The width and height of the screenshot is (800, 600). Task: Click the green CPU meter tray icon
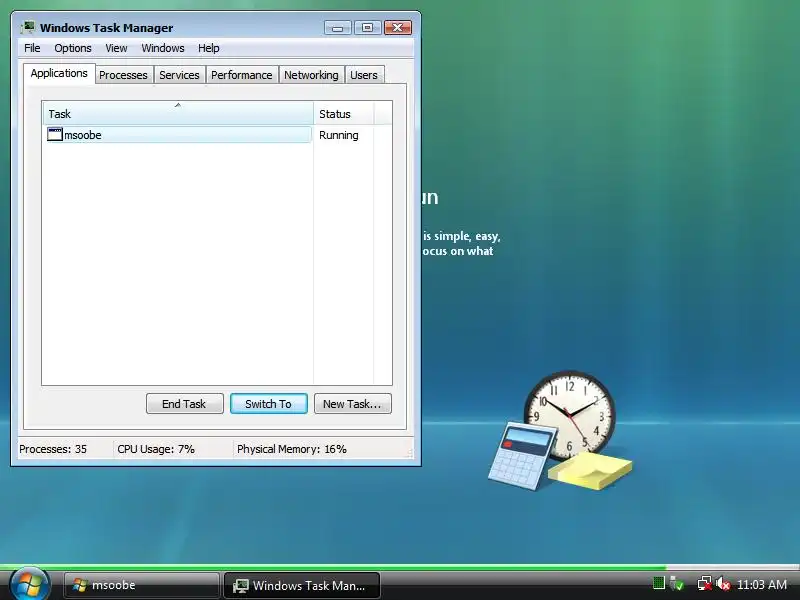[659, 583]
